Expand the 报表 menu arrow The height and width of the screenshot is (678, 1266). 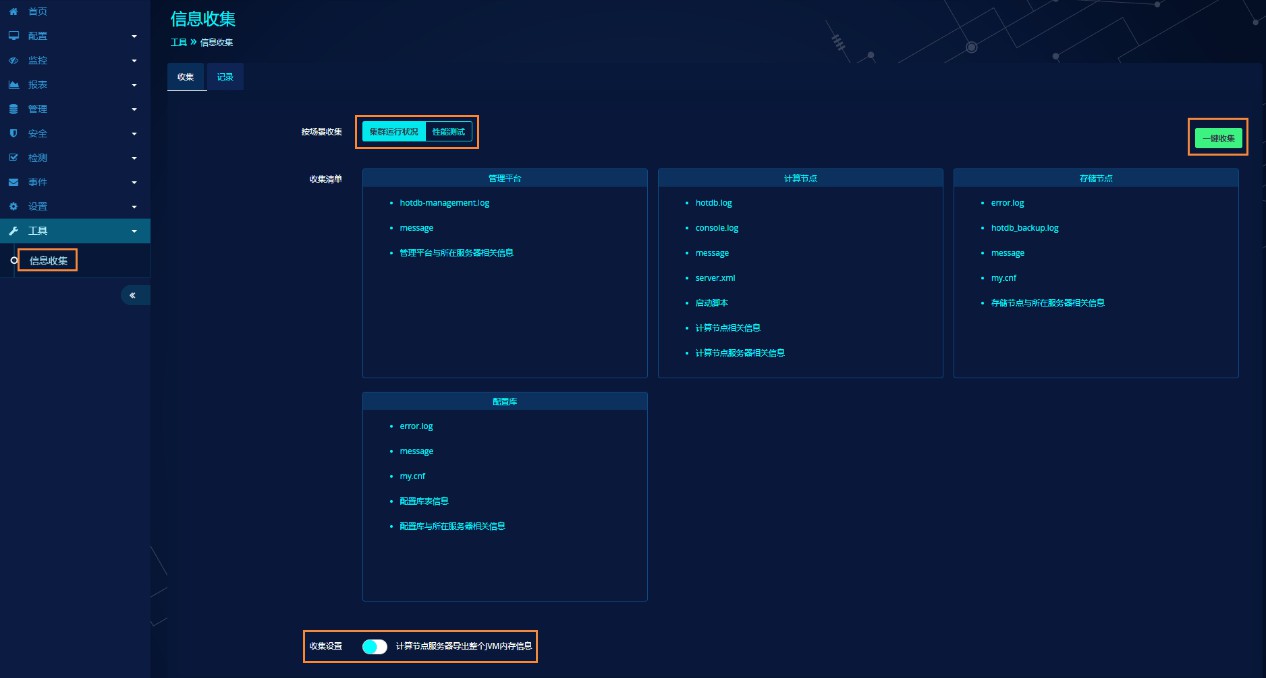point(135,85)
